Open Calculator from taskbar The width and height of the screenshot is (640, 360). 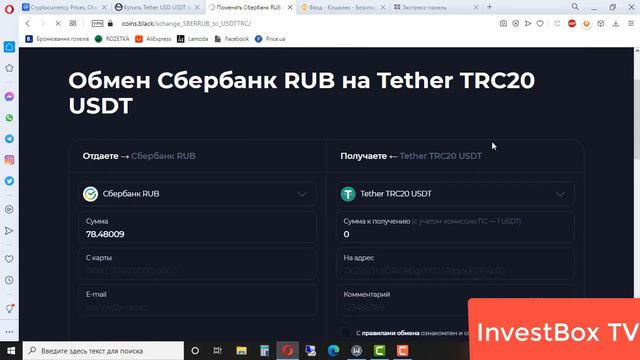point(264,351)
